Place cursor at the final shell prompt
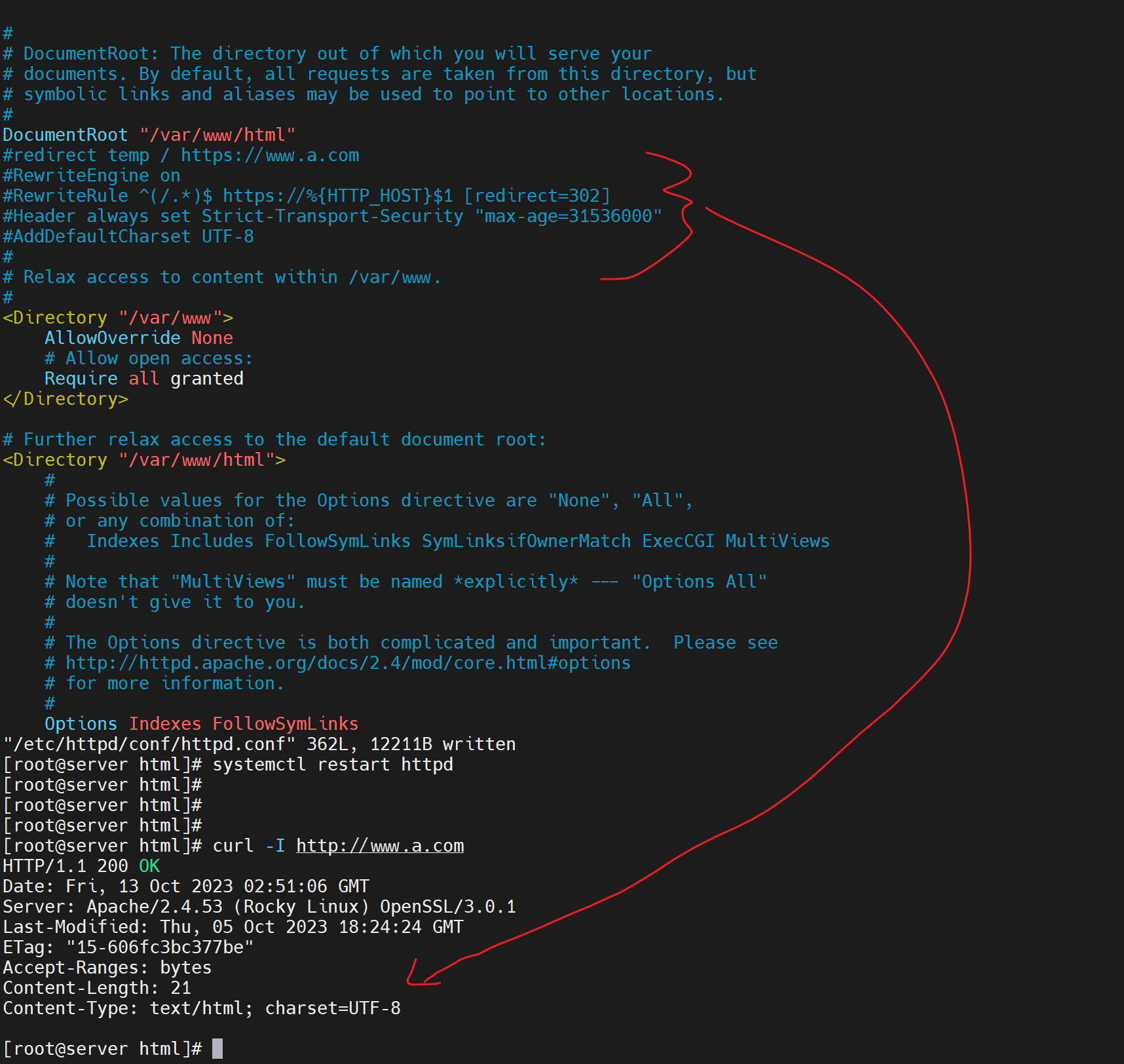Screen dimensions: 1124x1064 tap(217, 1049)
